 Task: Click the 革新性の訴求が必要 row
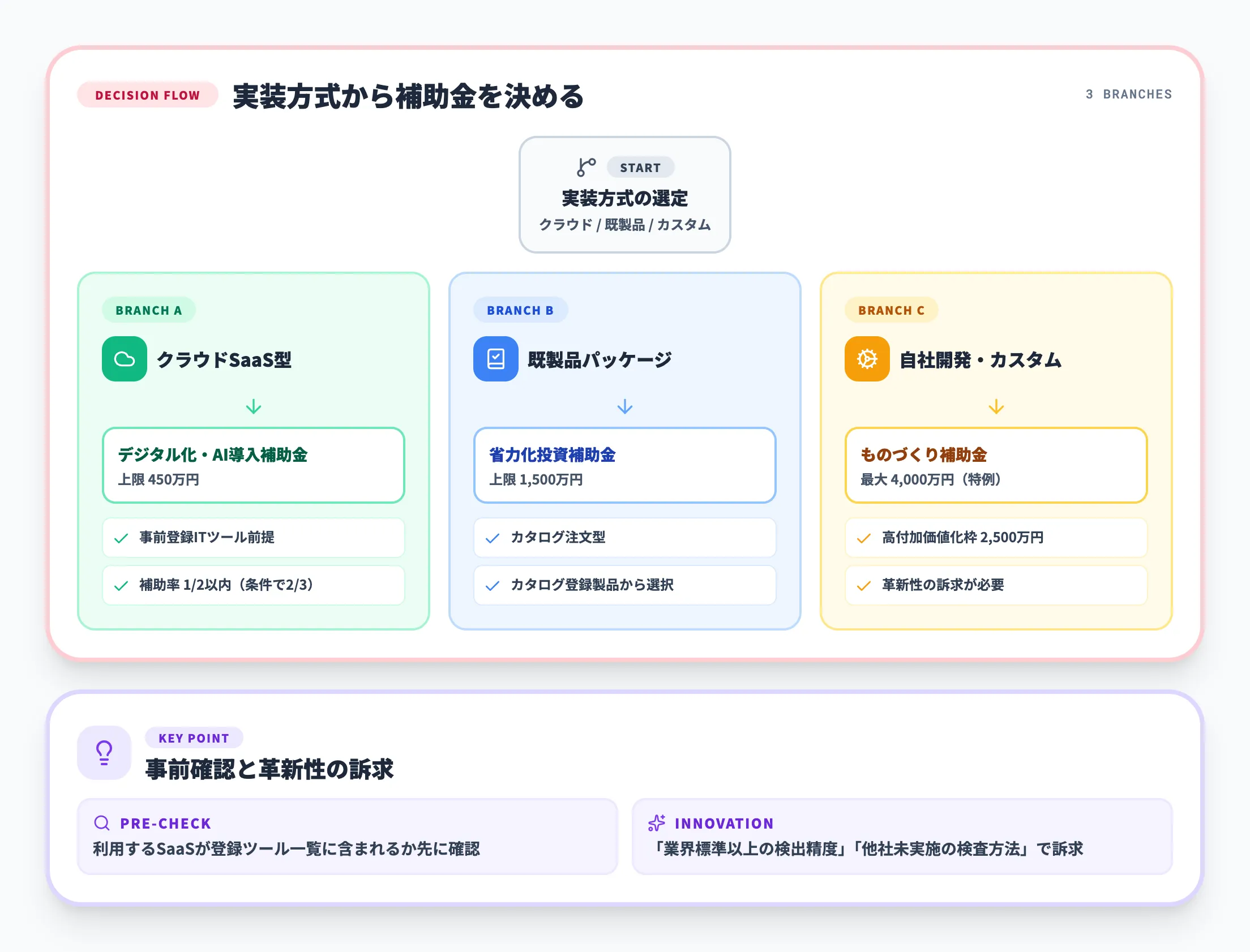(x=996, y=585)
